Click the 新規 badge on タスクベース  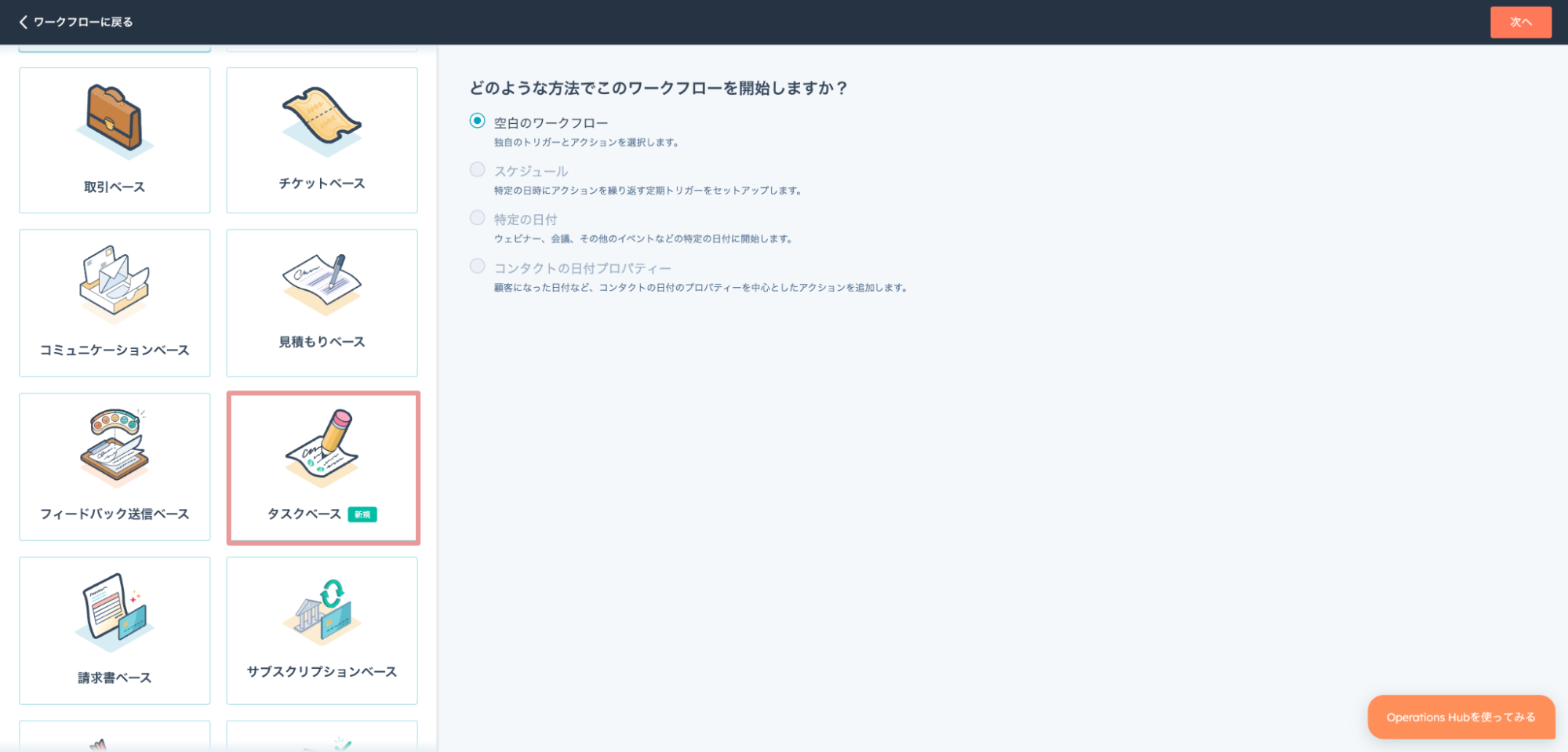(362, 514)
